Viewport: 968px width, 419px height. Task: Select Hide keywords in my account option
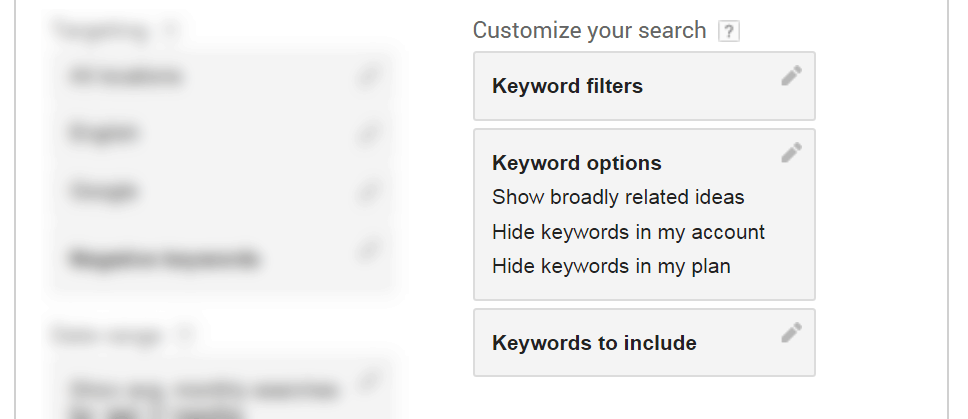pos(628,232)
